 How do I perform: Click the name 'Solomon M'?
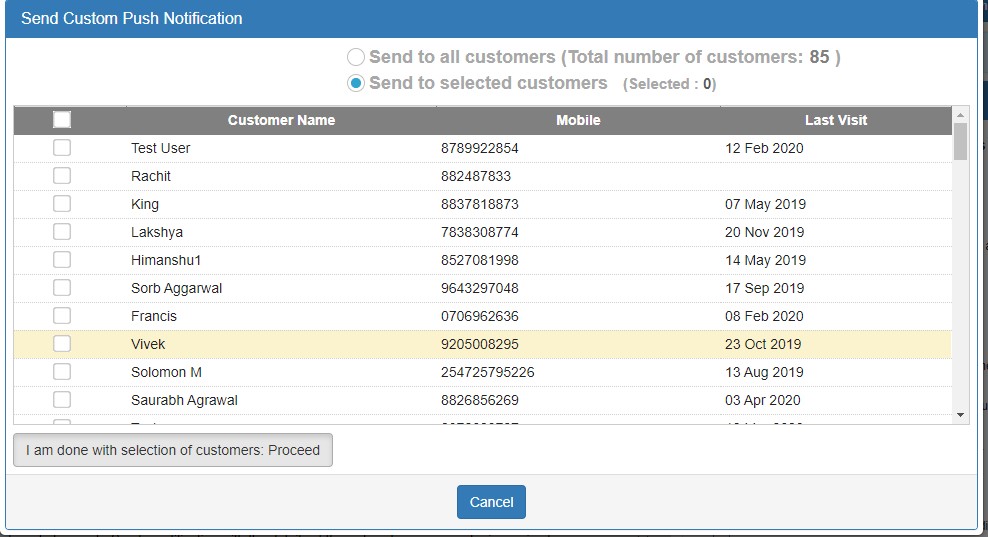coord(166,372)
